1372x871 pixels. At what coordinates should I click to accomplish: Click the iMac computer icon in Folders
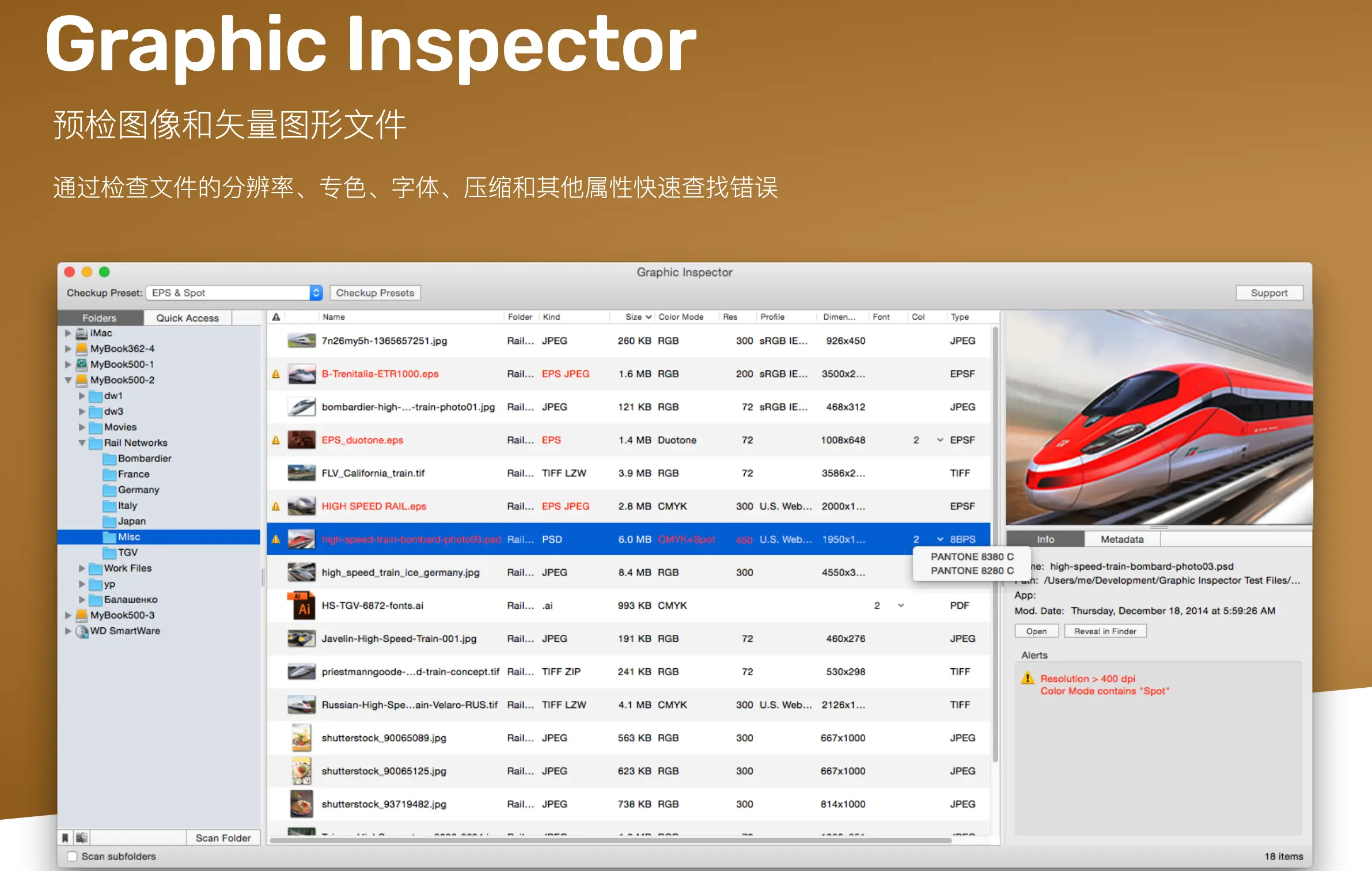point(82,333)
